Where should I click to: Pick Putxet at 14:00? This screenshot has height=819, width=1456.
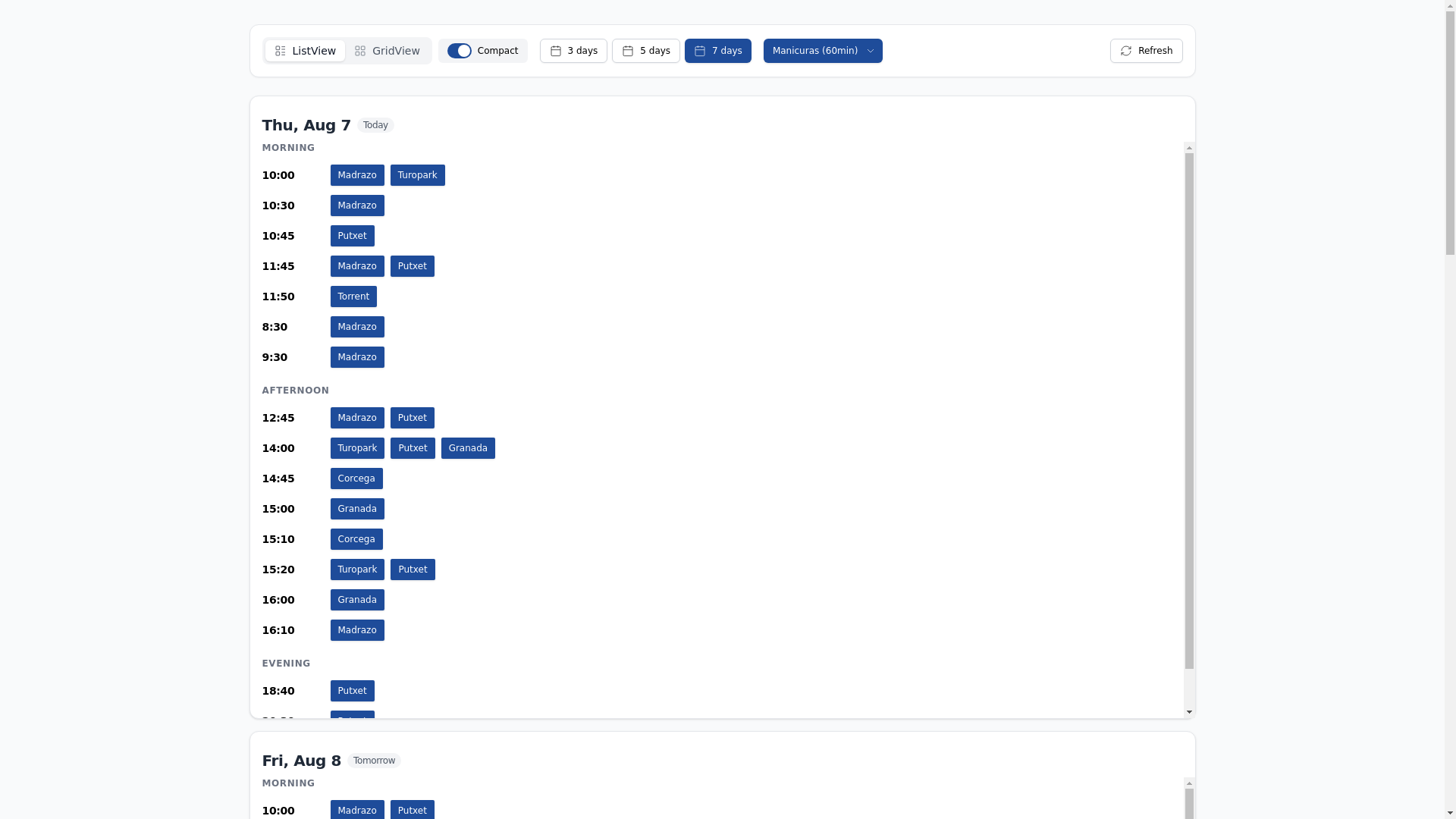point(413,448)
